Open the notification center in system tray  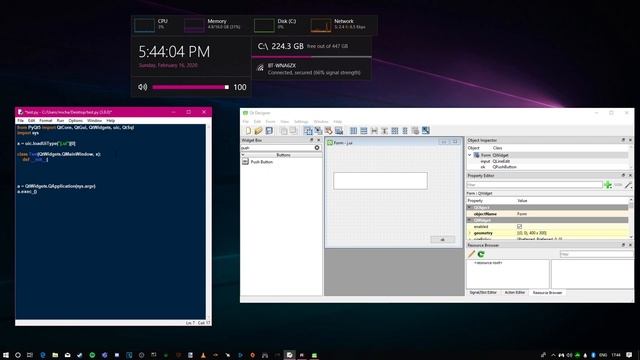(629, 355)
